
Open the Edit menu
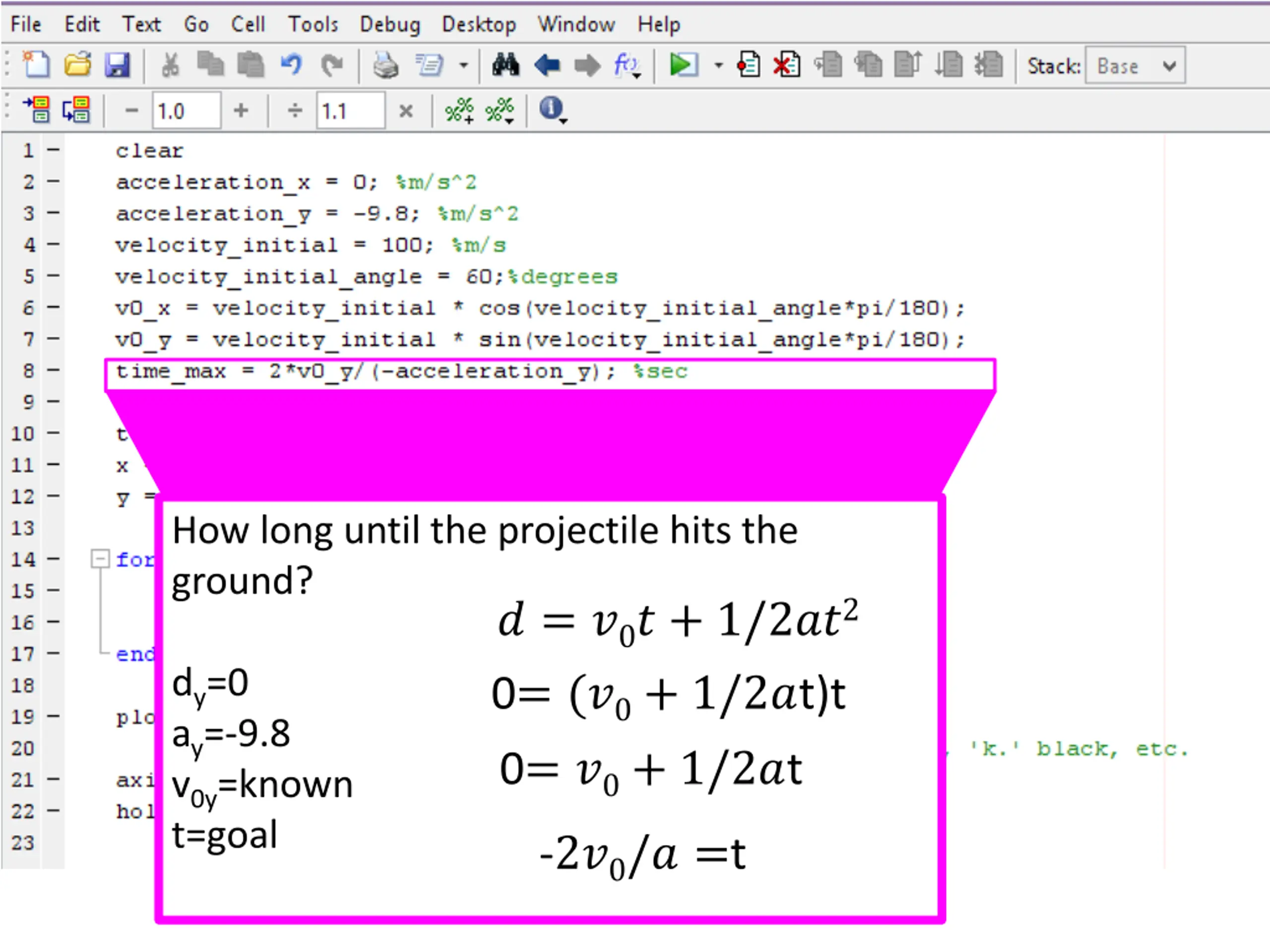(82, 25)
